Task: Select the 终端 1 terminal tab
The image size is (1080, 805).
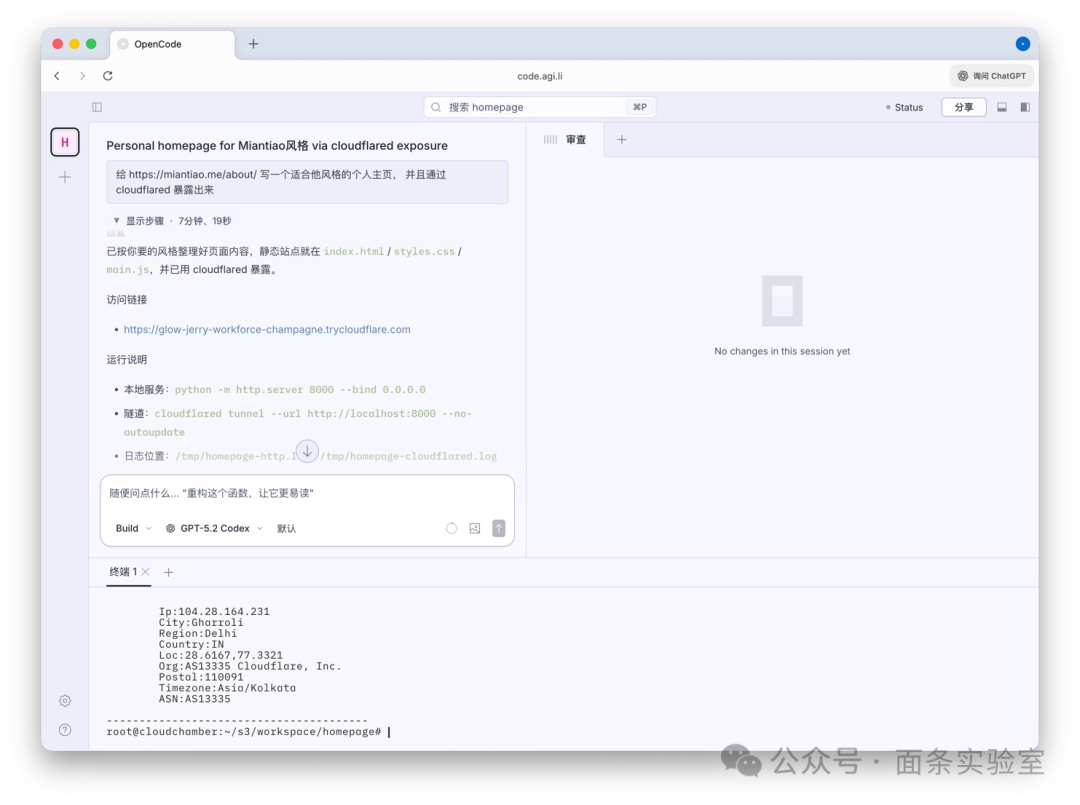Action: [122, 572]
